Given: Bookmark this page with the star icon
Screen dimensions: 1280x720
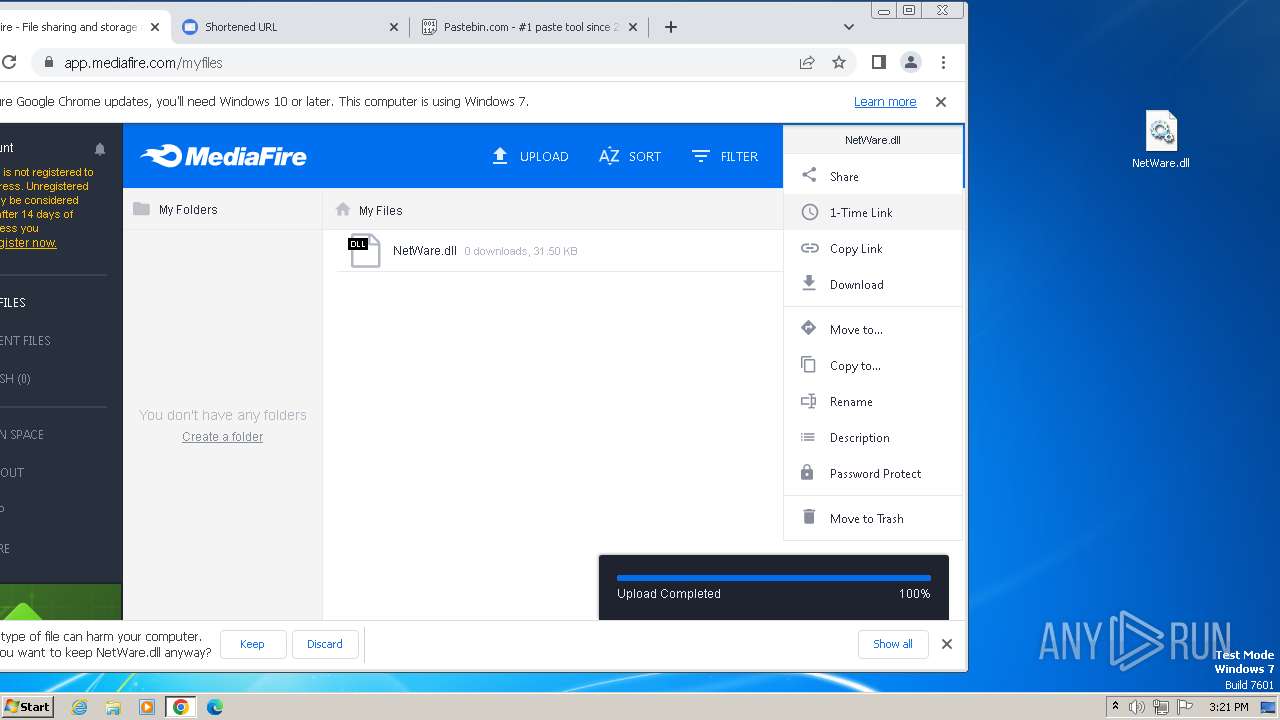Looking at the screenshot, I should click(x=839, y=62).
